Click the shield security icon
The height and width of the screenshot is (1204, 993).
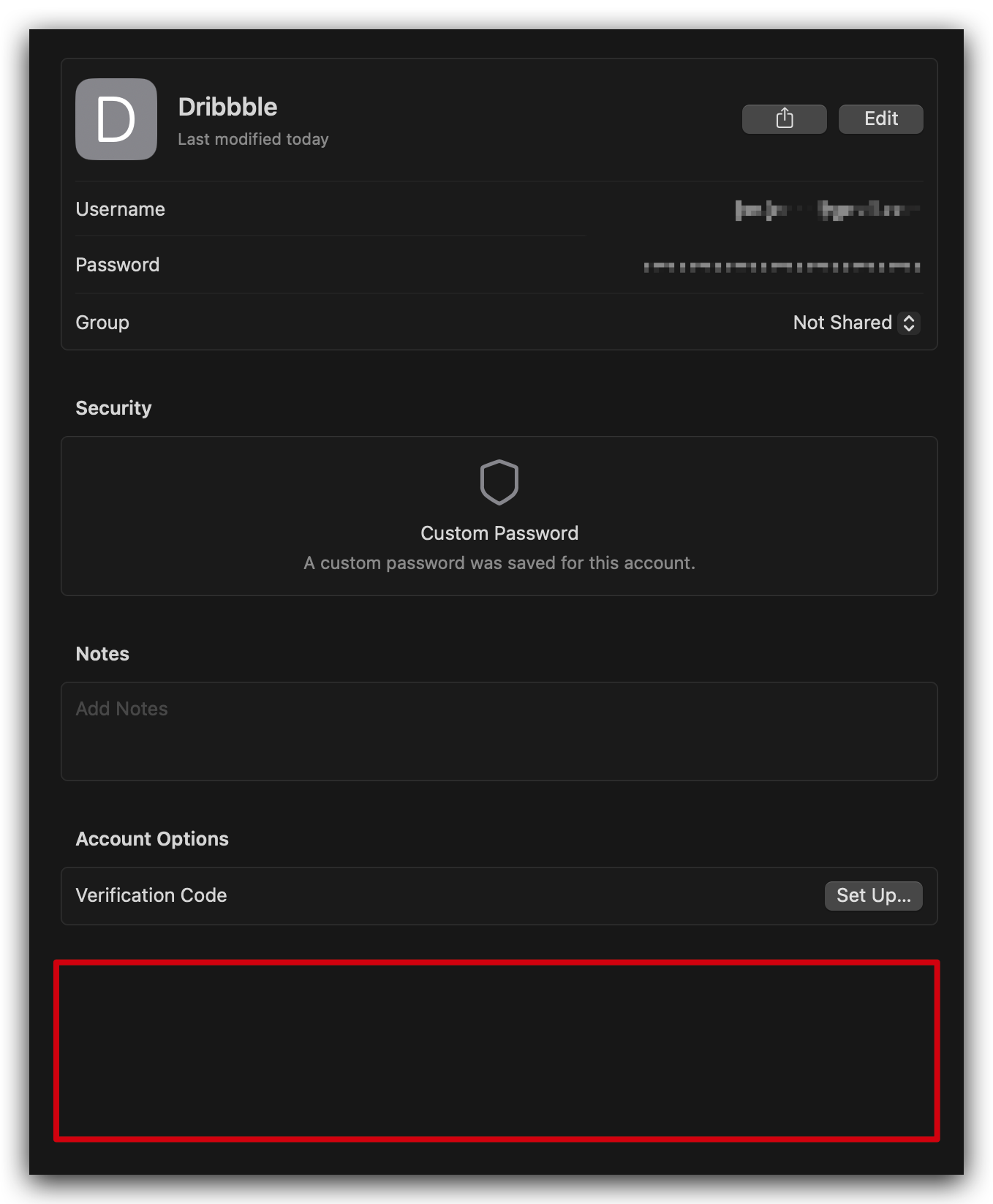[x=499, y=482]
